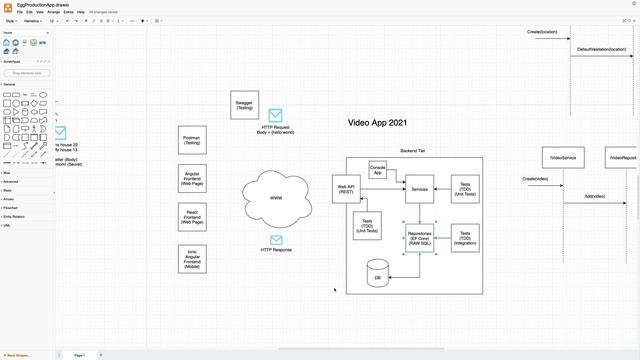Pick the Internal Storage shape in General palette
640x360 pixels.
point(7,120)
